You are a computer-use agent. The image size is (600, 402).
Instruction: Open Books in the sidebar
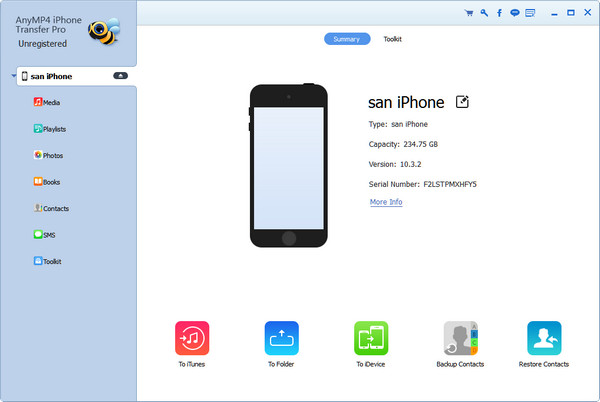47,182
